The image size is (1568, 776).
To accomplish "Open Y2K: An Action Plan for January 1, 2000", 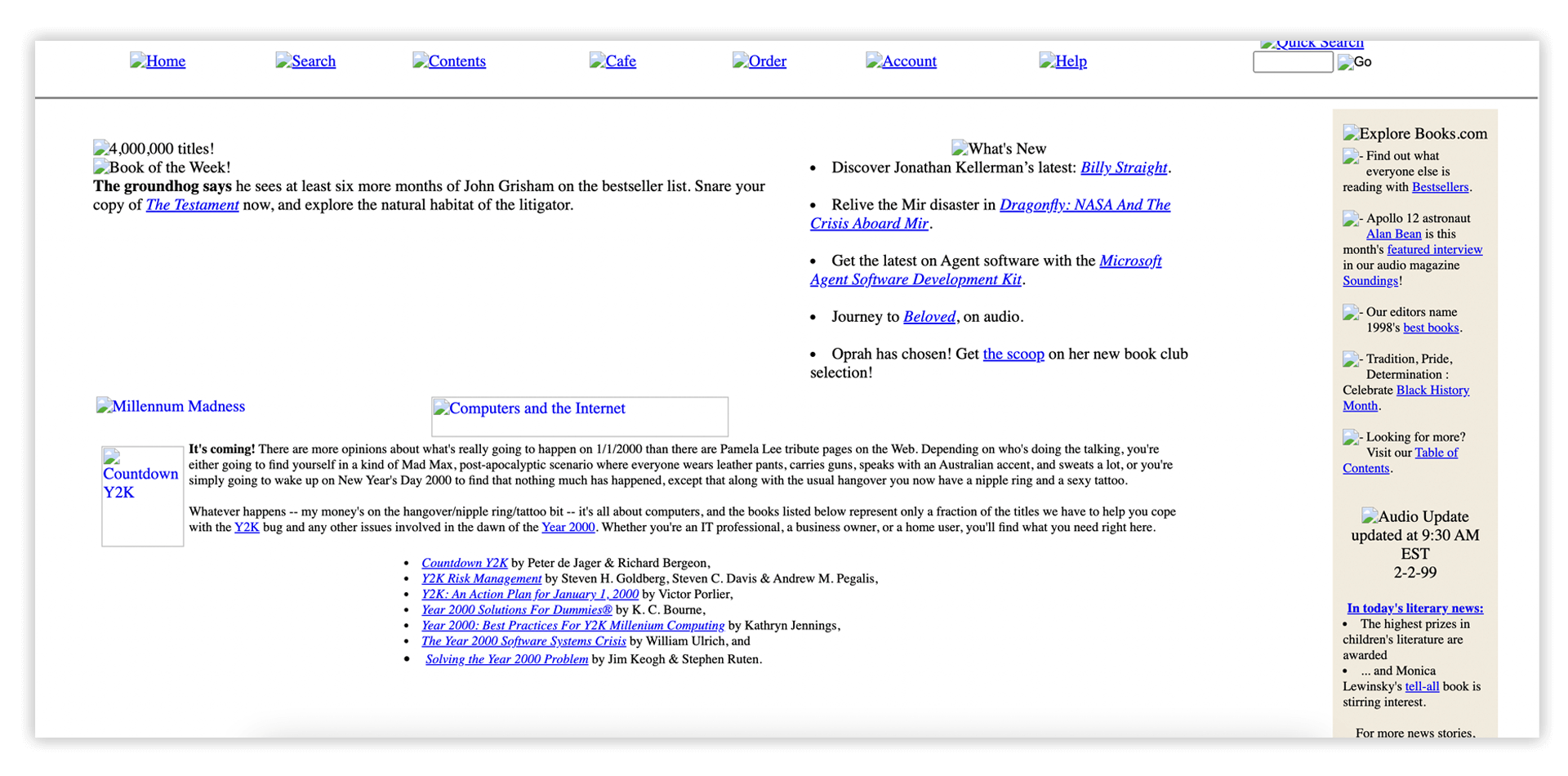I will coord(530,594).
